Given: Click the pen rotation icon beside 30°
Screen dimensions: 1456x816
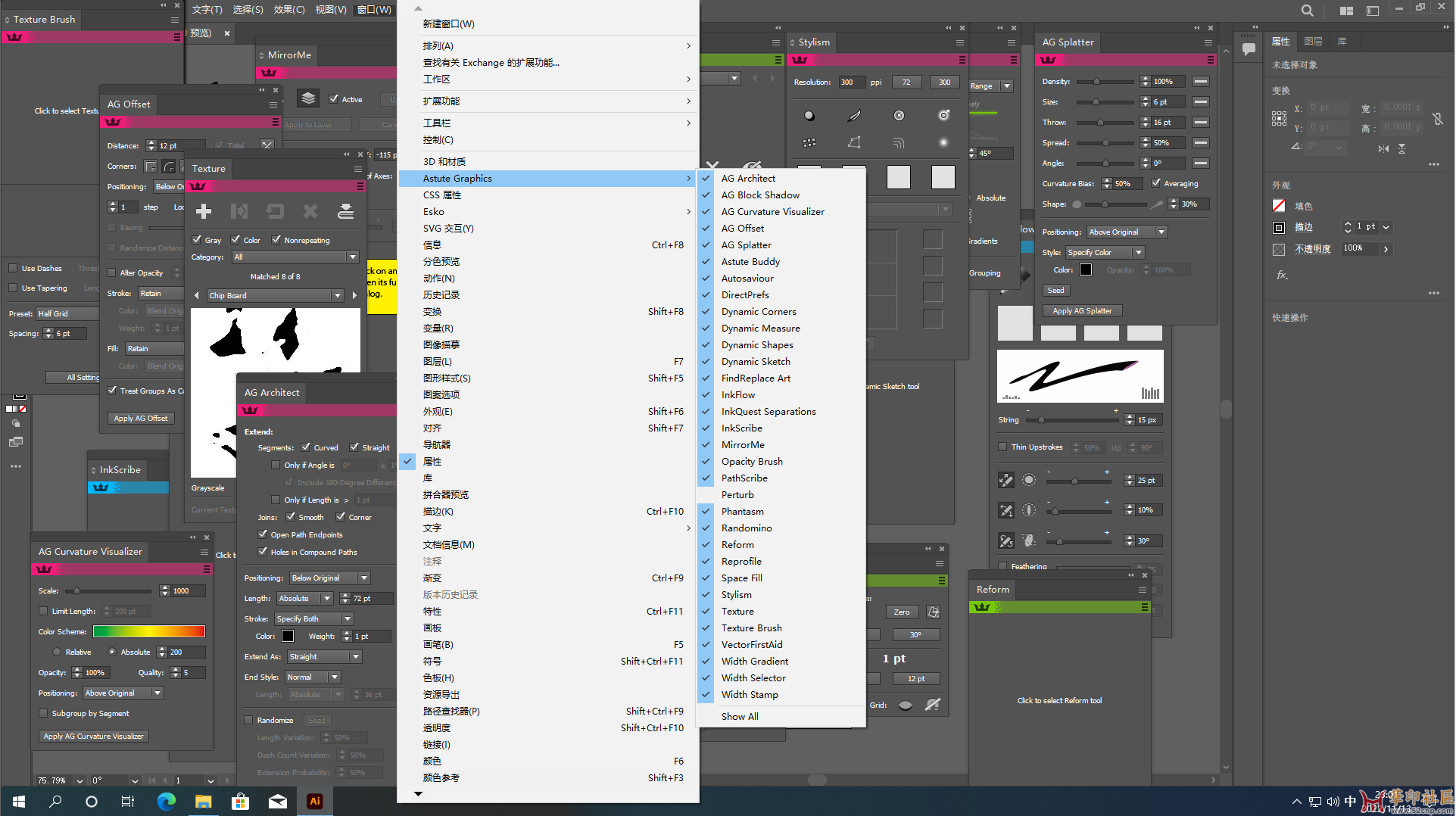Looking at the screenshot, I should tap(1006, 540).
